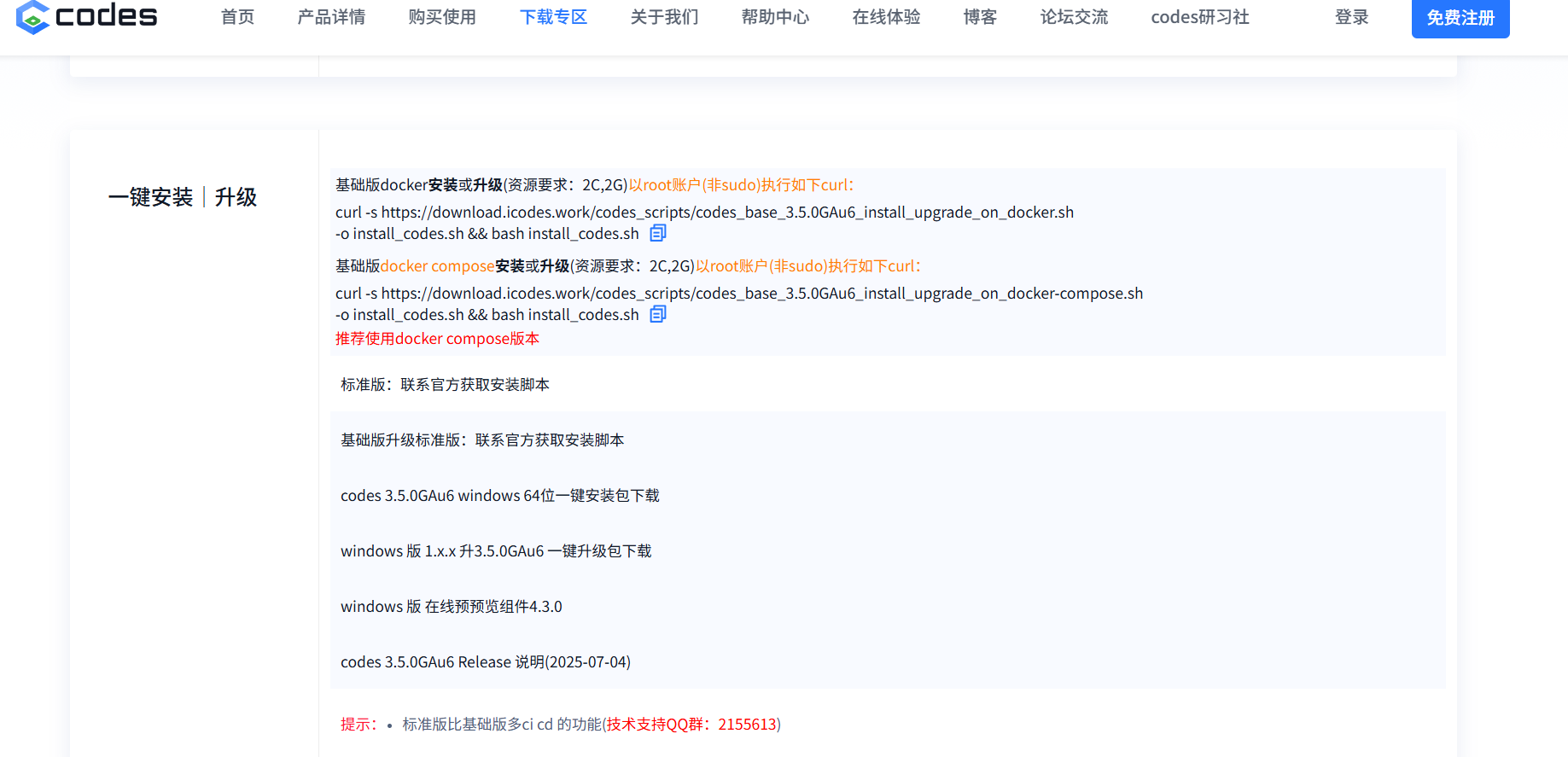Click the 免费注册 button
This screenshot has width=1568, height=757.
tap(1460, 18)
